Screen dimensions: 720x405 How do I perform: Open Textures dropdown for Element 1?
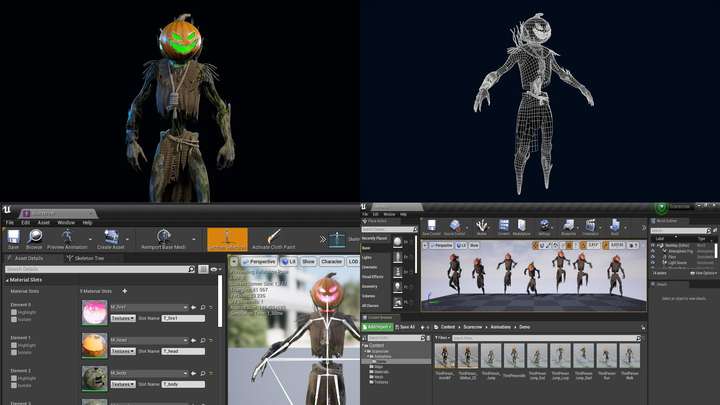coord(123,351)
